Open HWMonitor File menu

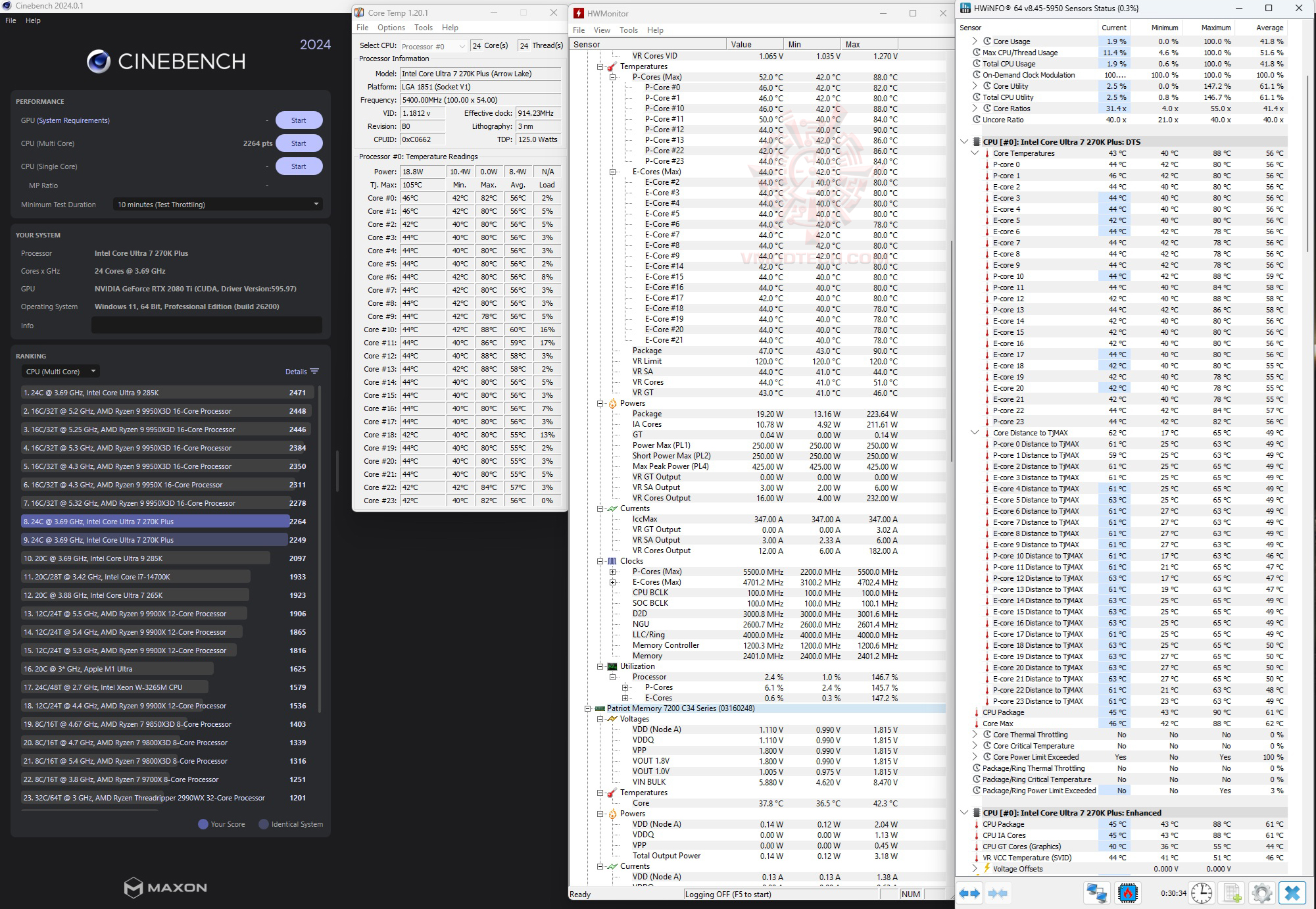579,30
